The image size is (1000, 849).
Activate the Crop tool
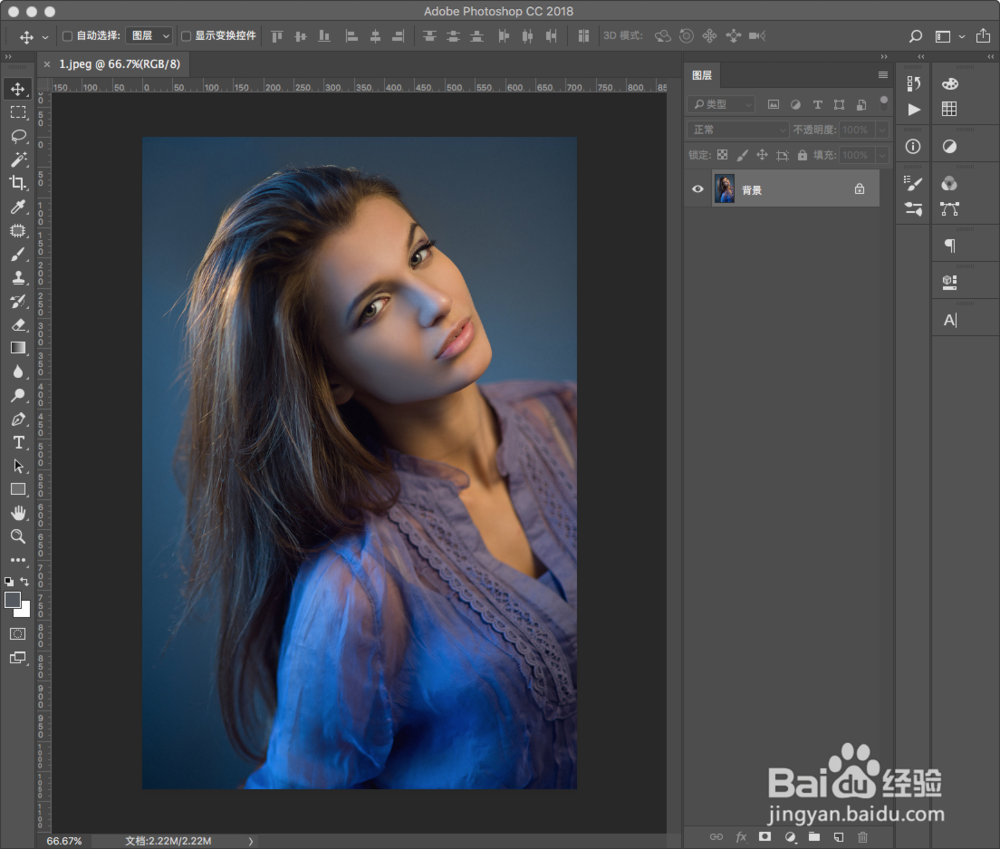point(18,184)
